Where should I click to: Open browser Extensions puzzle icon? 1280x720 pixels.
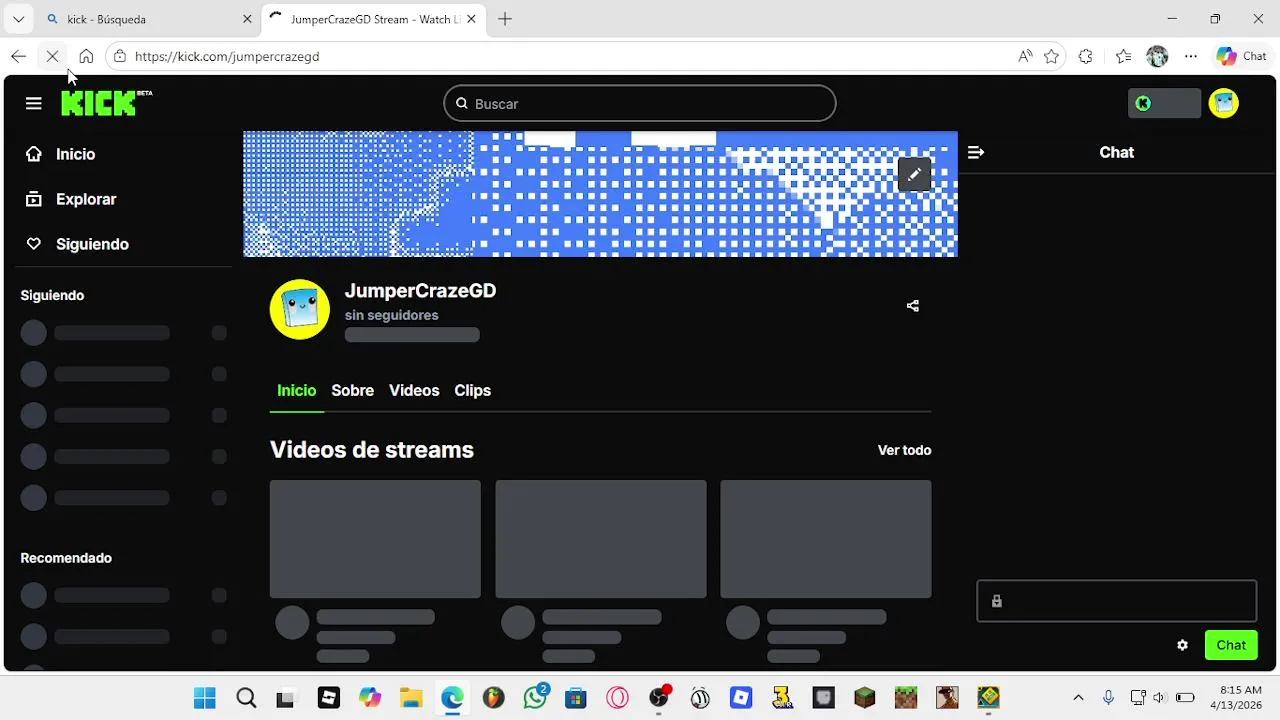pyautogui.click(x=1086, y=56)
